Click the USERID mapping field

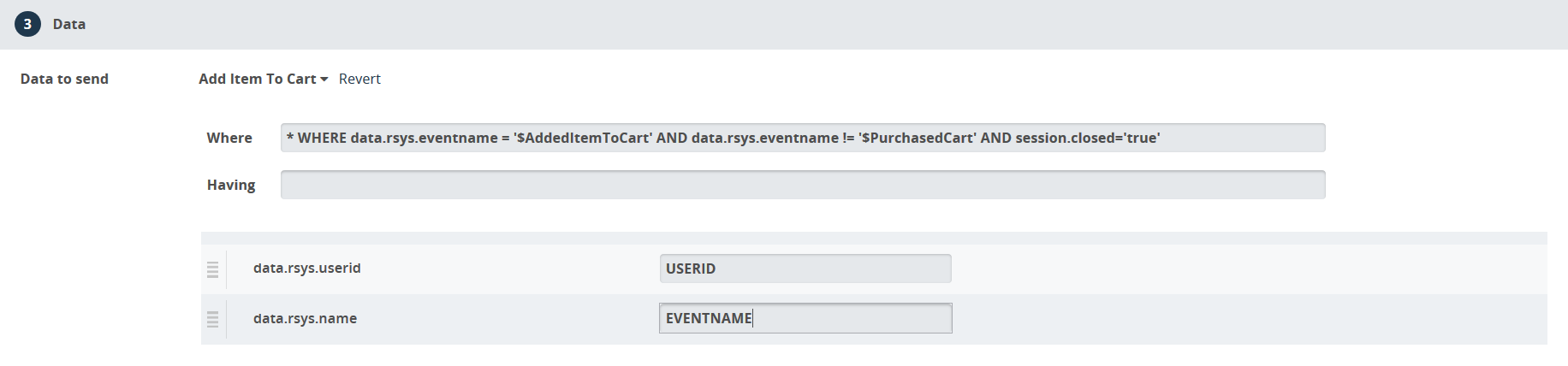(x=805, y=269)
